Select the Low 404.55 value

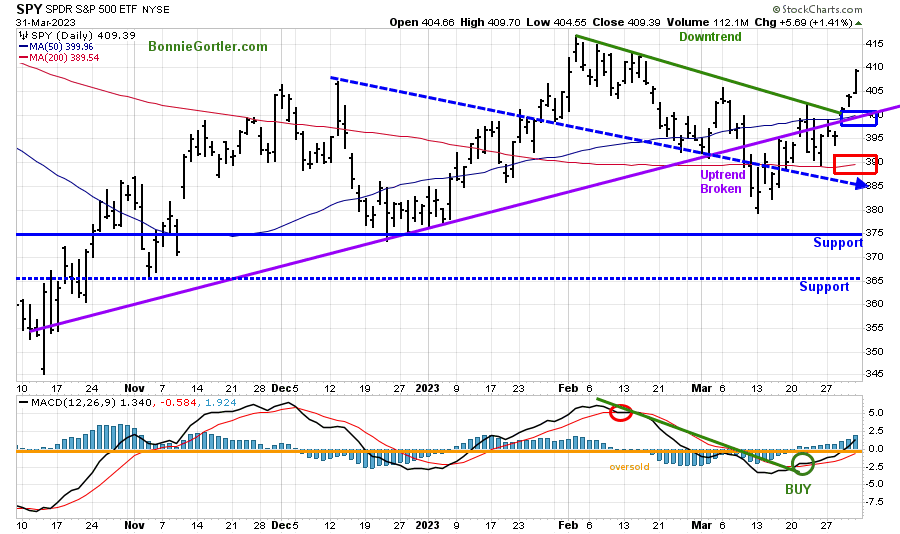pyautogui.click(x=556, y=22)
